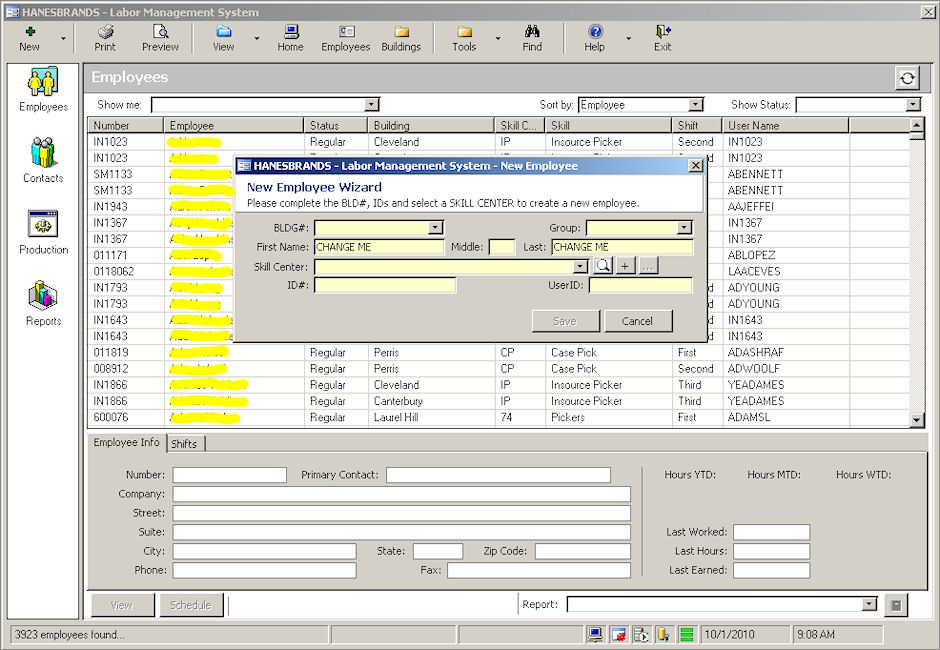Select row with user name ADASHRAF
The image size is (940, 650).
coord(498,353)
